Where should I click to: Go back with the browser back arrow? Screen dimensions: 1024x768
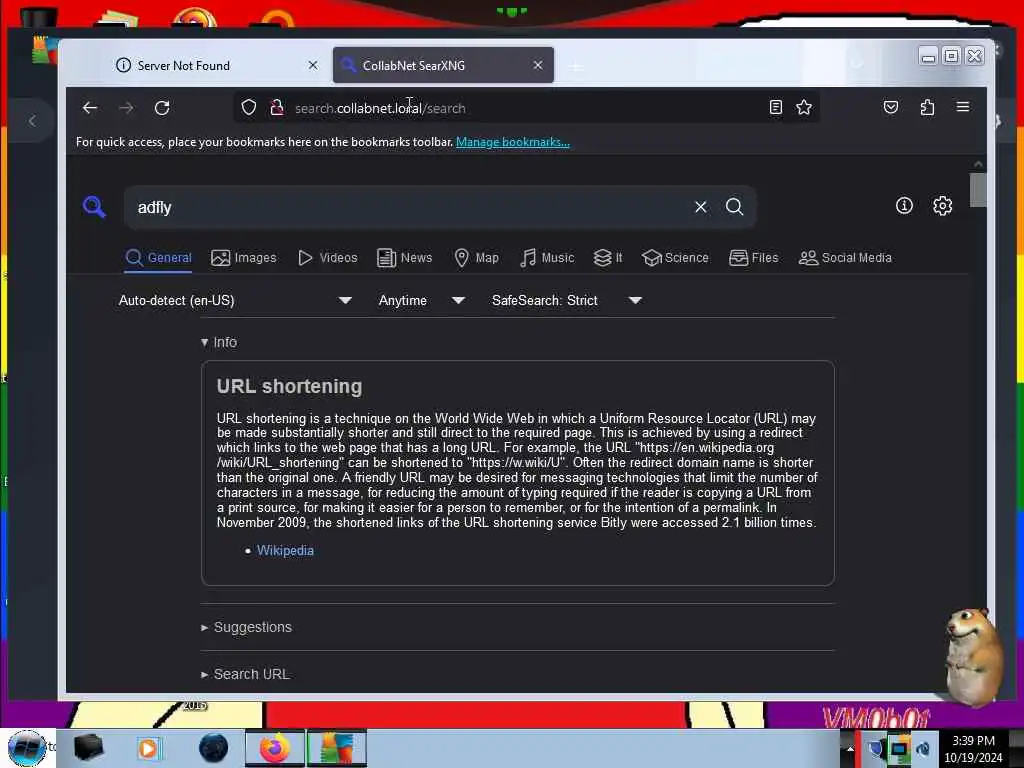click(x=90, y=108)
